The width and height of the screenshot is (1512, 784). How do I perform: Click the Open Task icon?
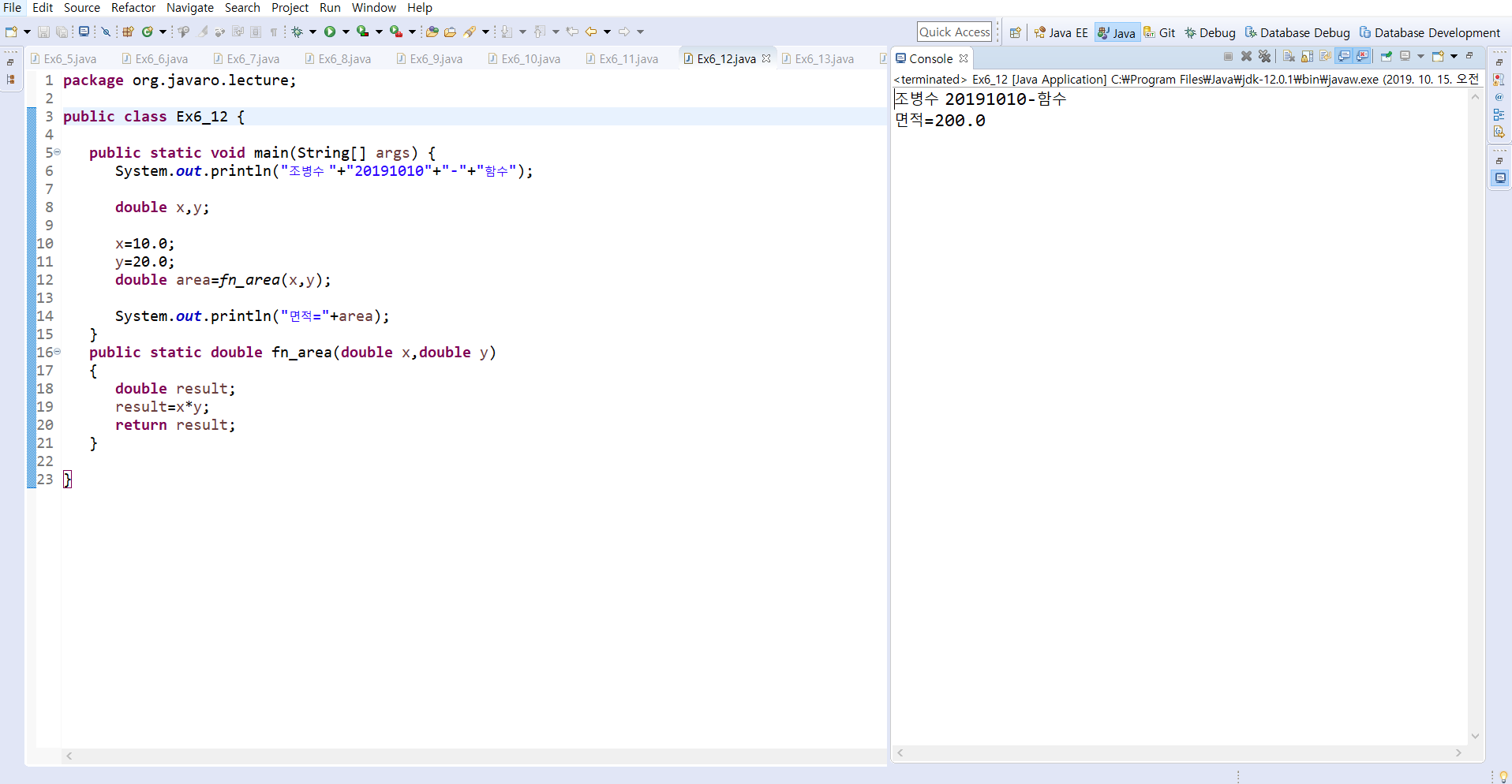450,32
